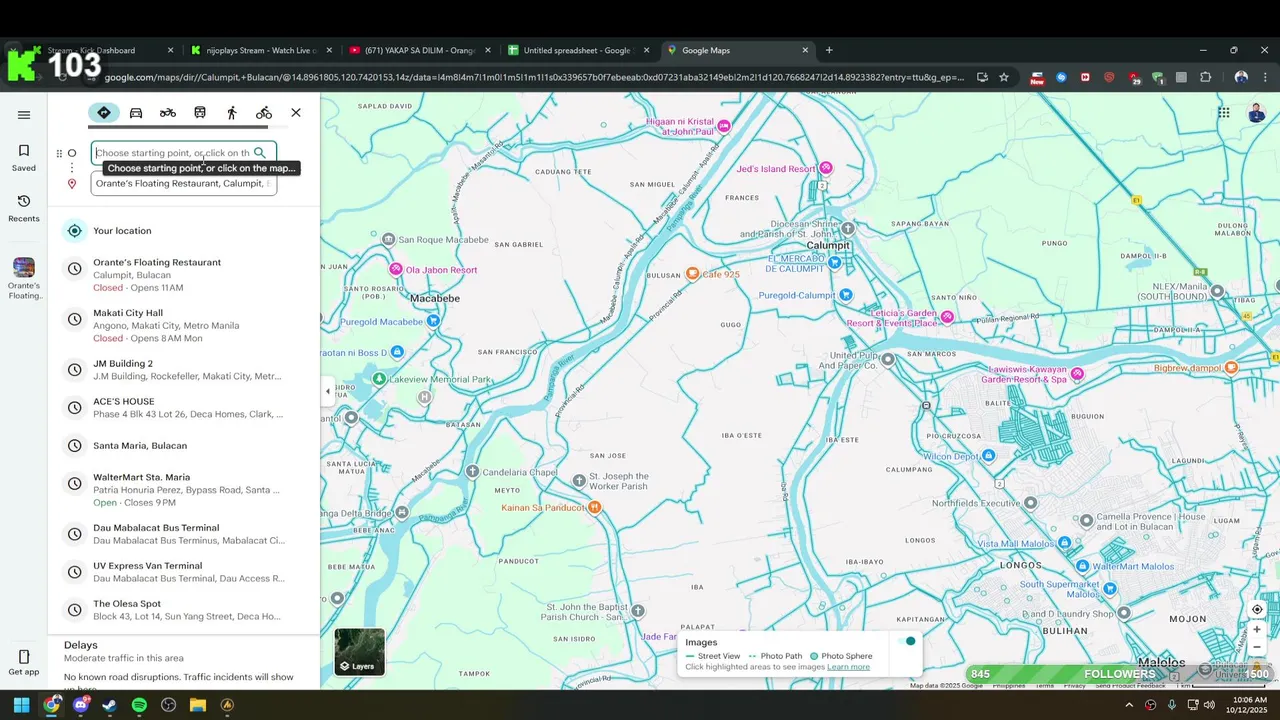Collapse the side panel arrow
This screenshot has width=1280, height=720.
327,392
